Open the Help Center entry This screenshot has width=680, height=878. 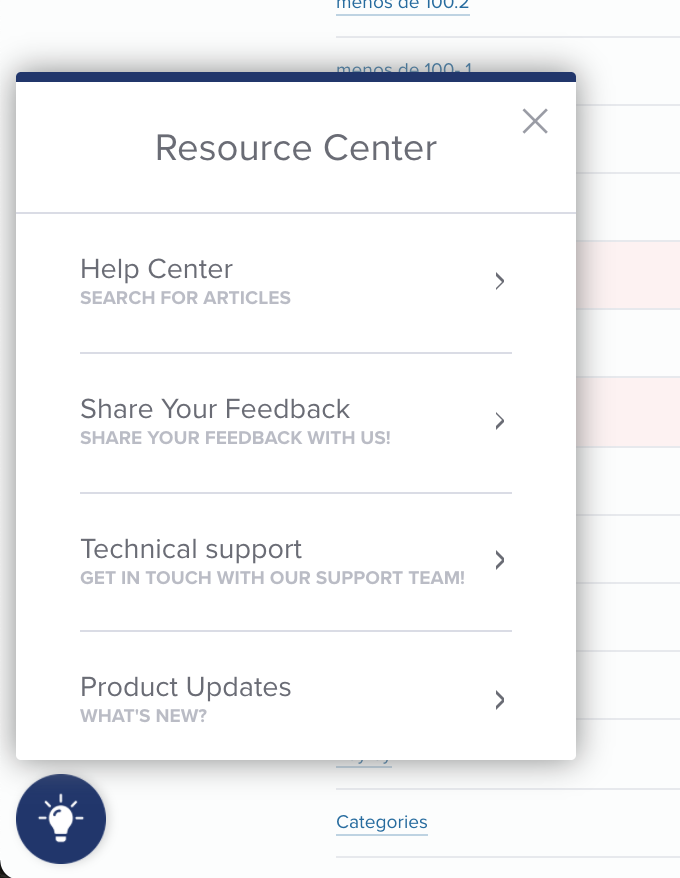[296, 282]
